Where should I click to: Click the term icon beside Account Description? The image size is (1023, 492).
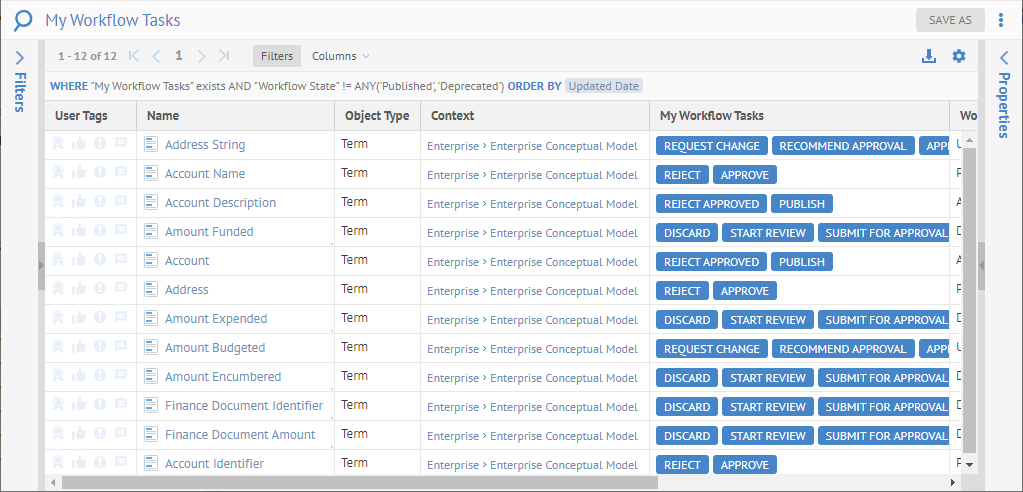tap(152, 203)
